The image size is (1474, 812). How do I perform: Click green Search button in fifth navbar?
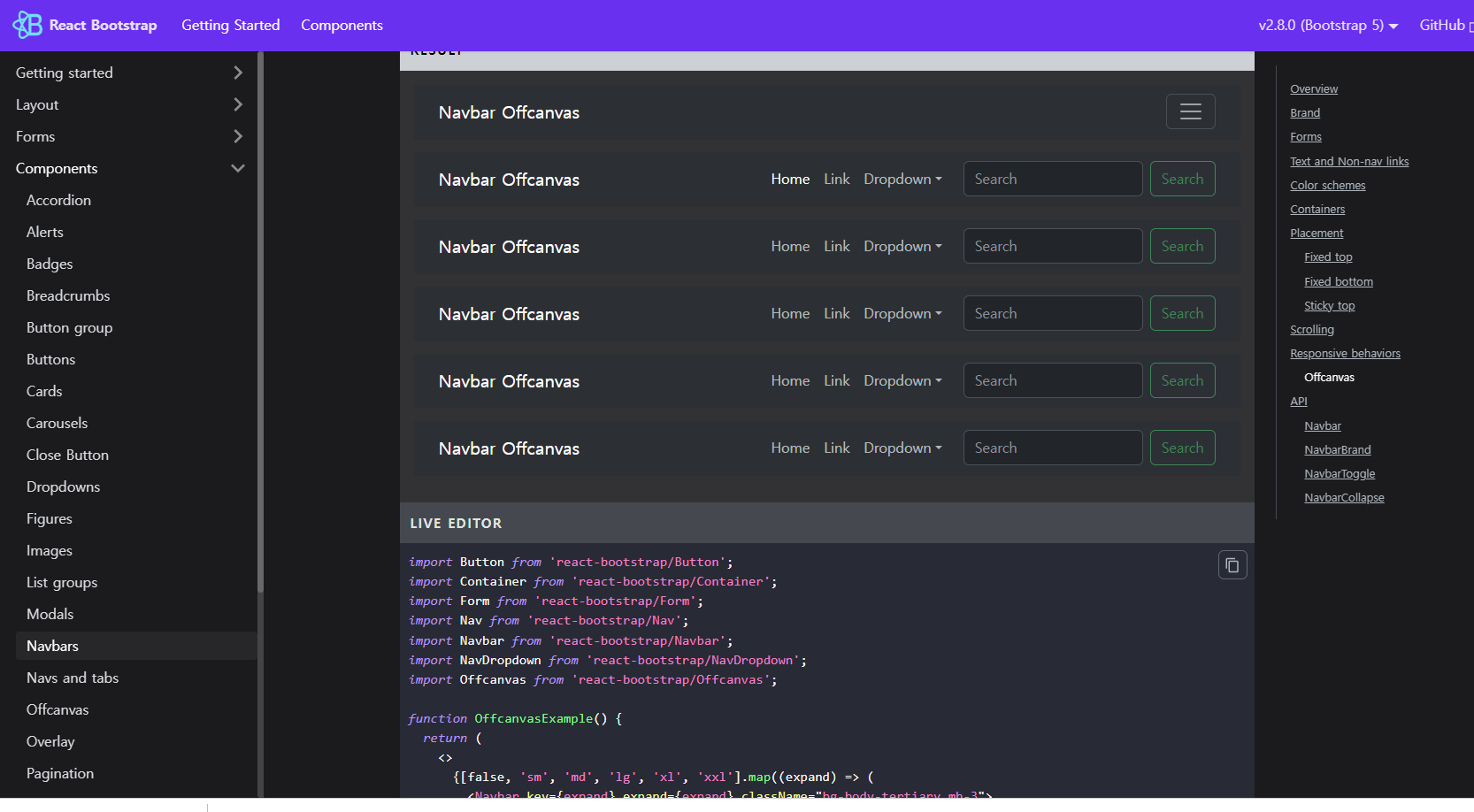pos(1182,380)
